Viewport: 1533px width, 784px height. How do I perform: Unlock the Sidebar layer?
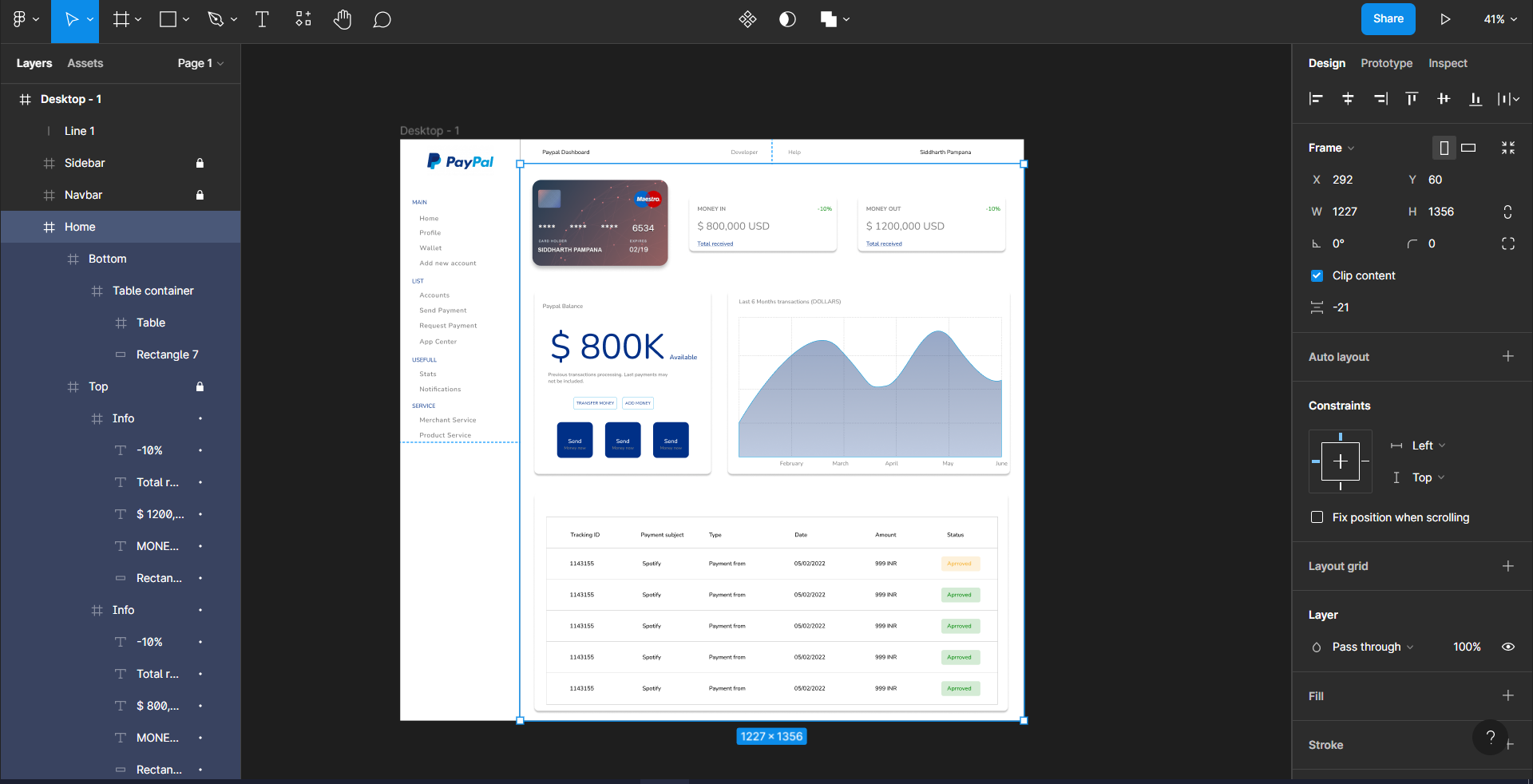(200, 163)
